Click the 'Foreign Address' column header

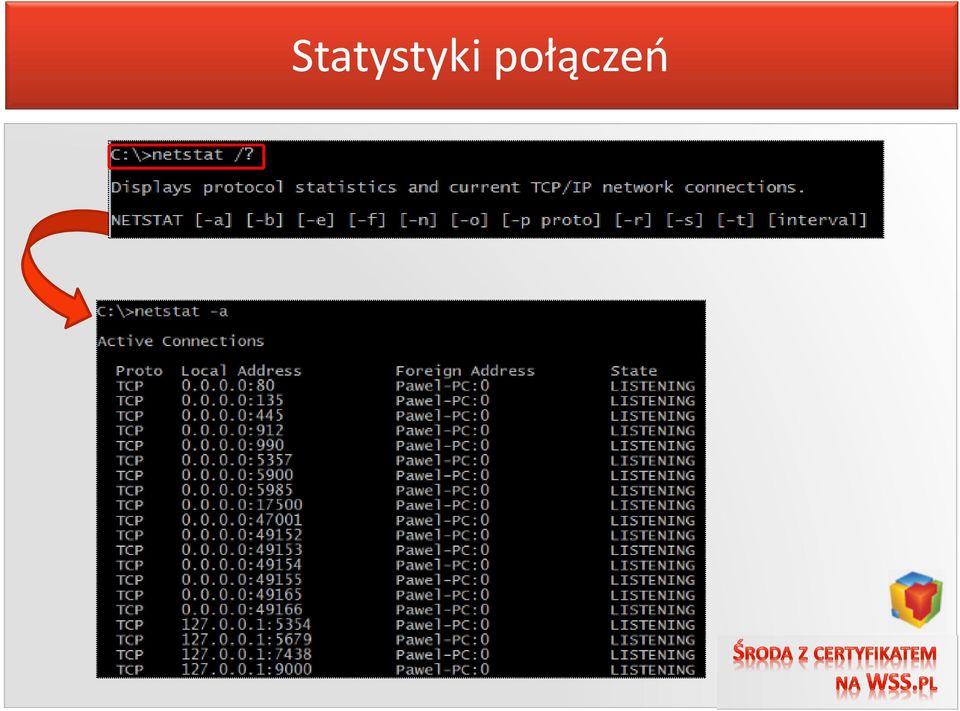pos(465,371)
